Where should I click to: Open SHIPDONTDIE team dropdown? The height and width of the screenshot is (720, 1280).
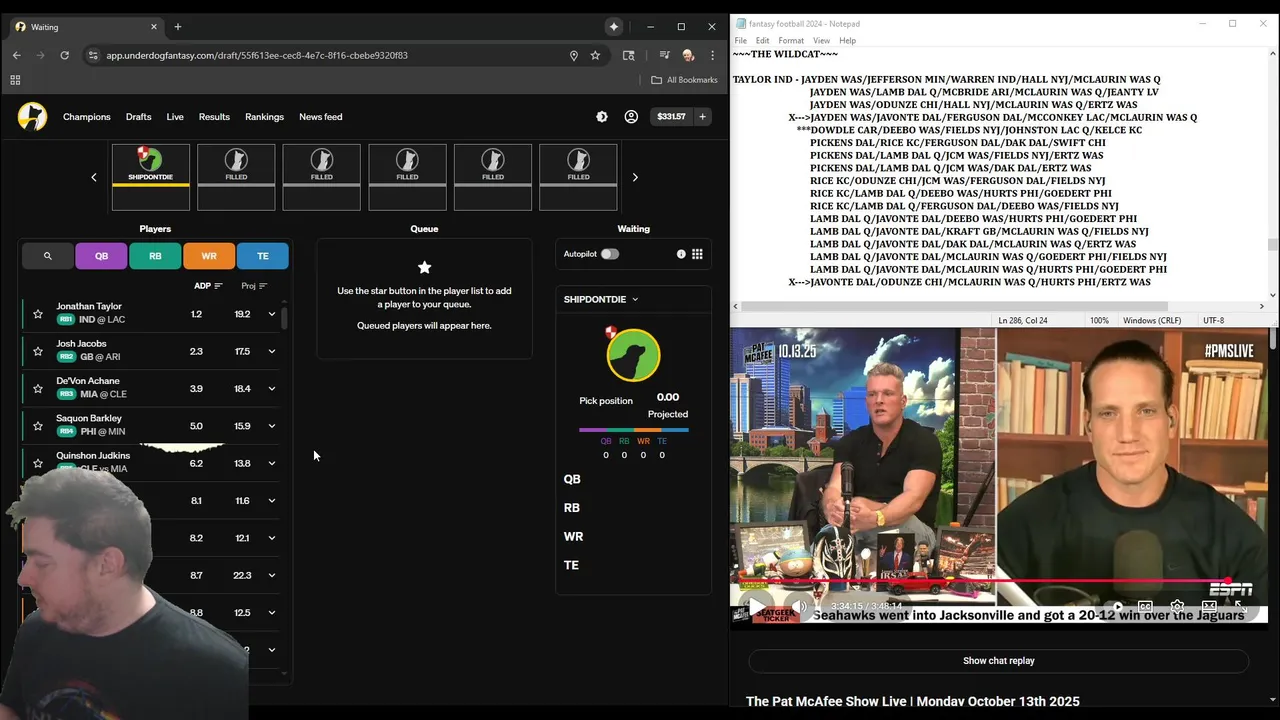coord(601,299)
